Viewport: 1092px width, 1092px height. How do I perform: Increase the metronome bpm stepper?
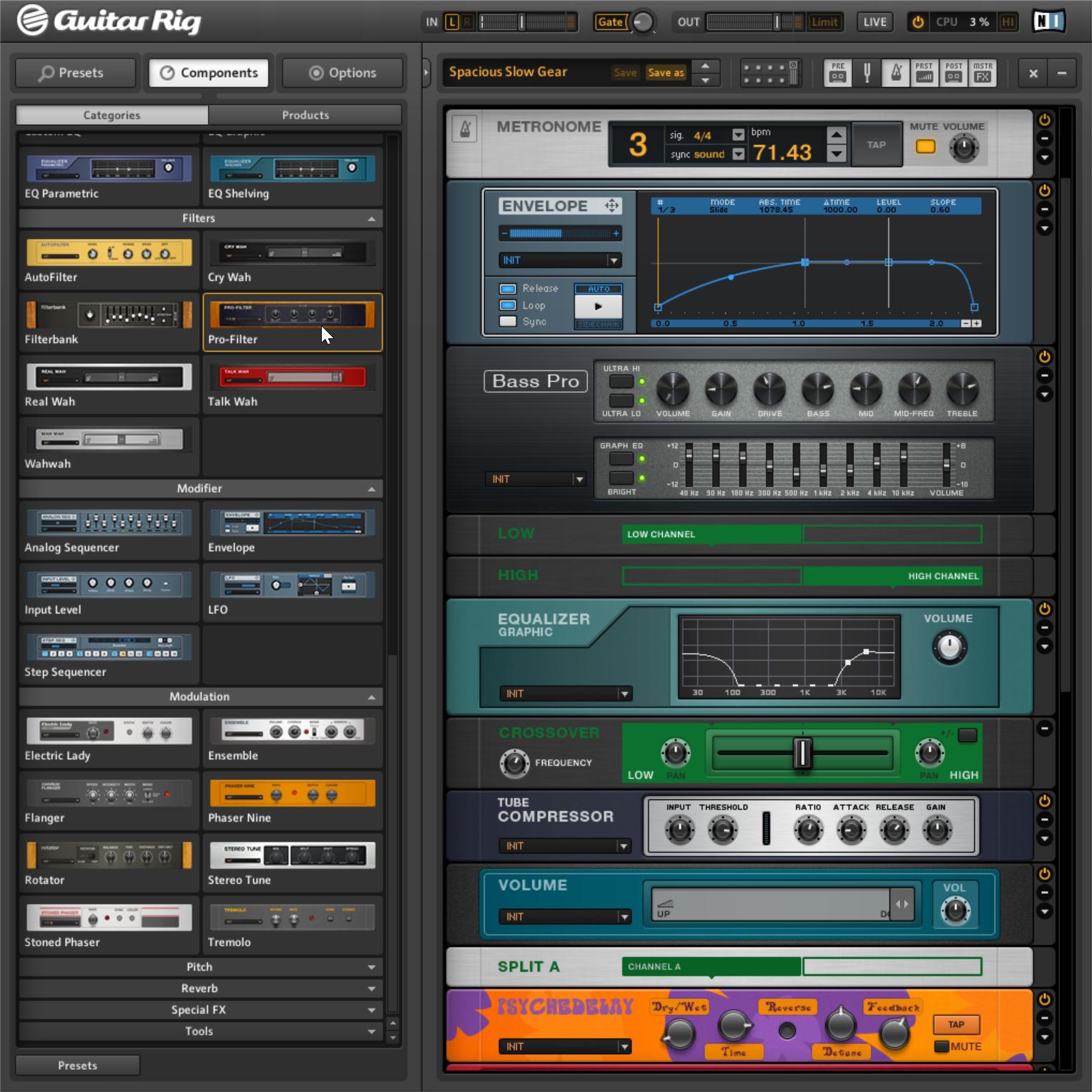tap(836, 134)
